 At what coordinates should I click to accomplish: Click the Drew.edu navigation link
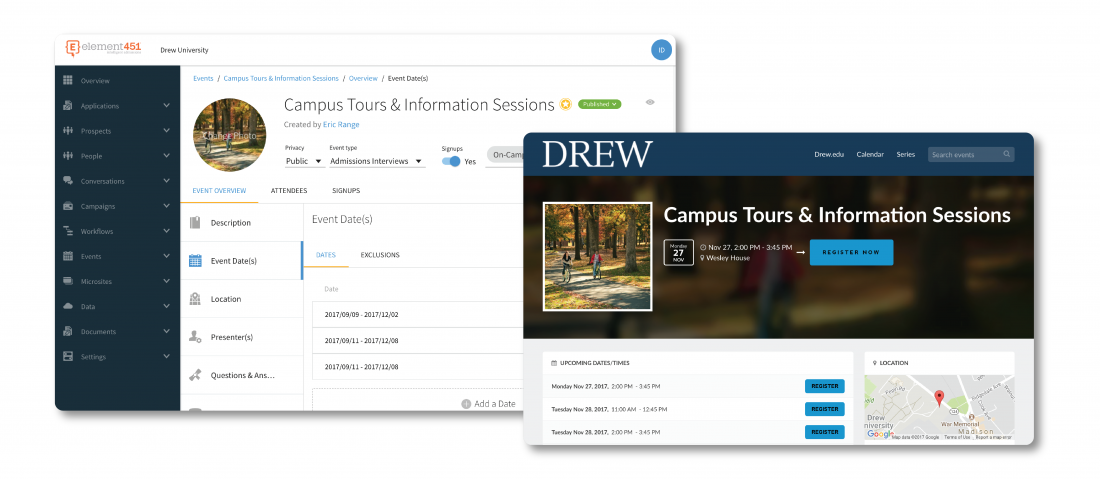tap(829, 154)
